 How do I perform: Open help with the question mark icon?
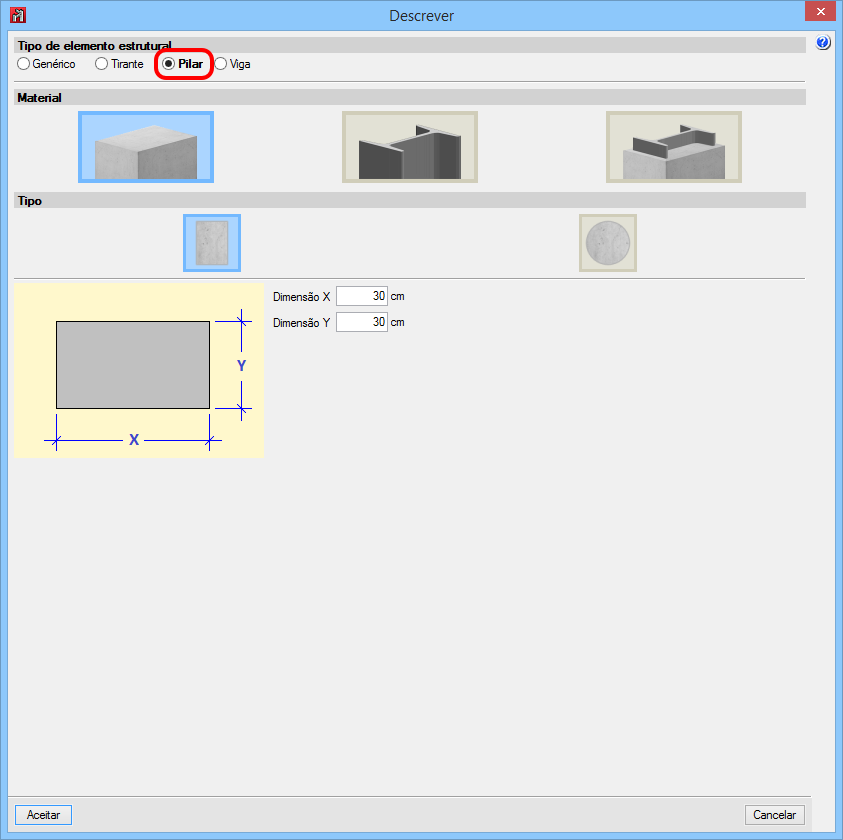pyautogui.click(x=823, y=42)
